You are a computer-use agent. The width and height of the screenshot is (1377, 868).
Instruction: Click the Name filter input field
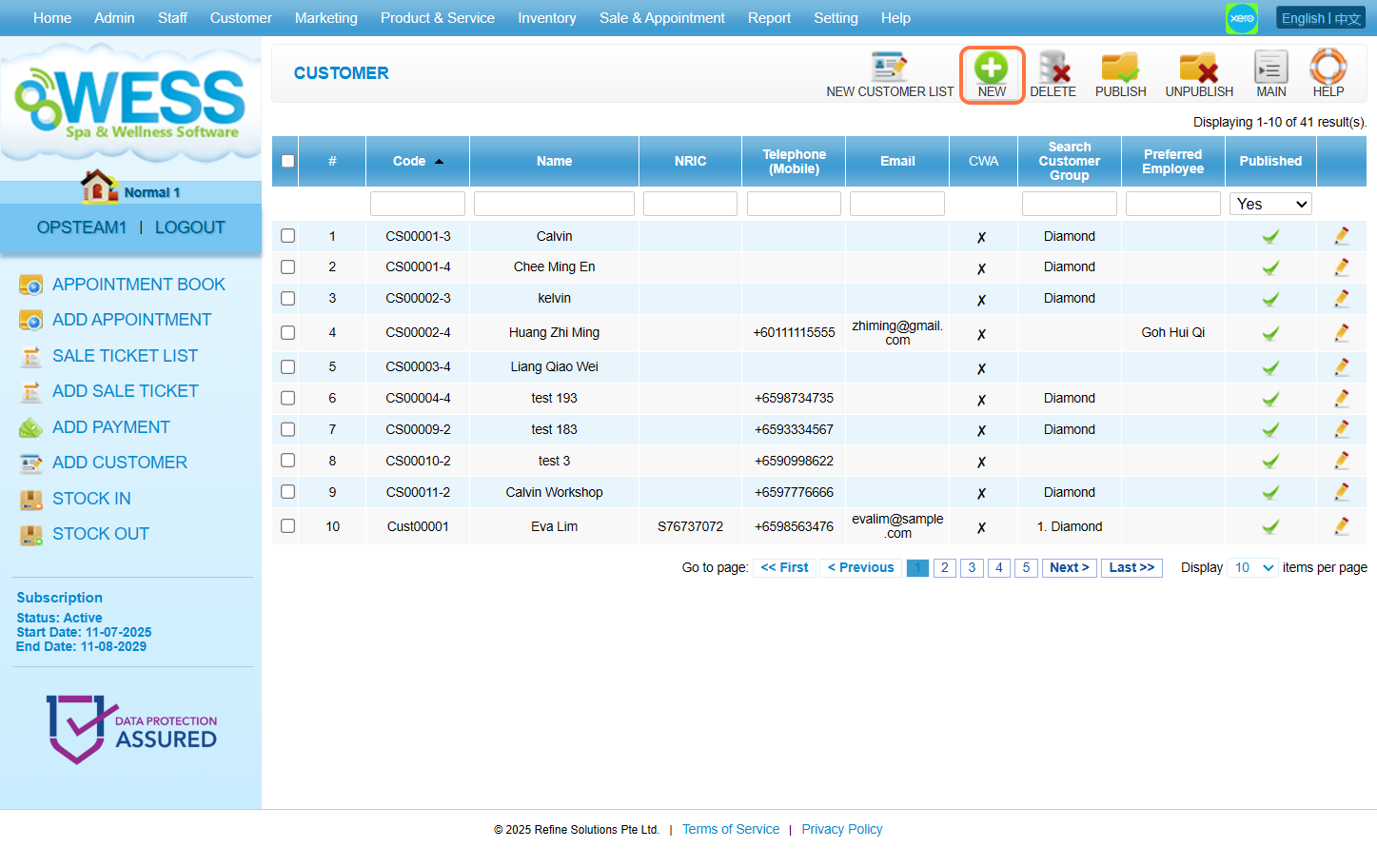point(554,204)
